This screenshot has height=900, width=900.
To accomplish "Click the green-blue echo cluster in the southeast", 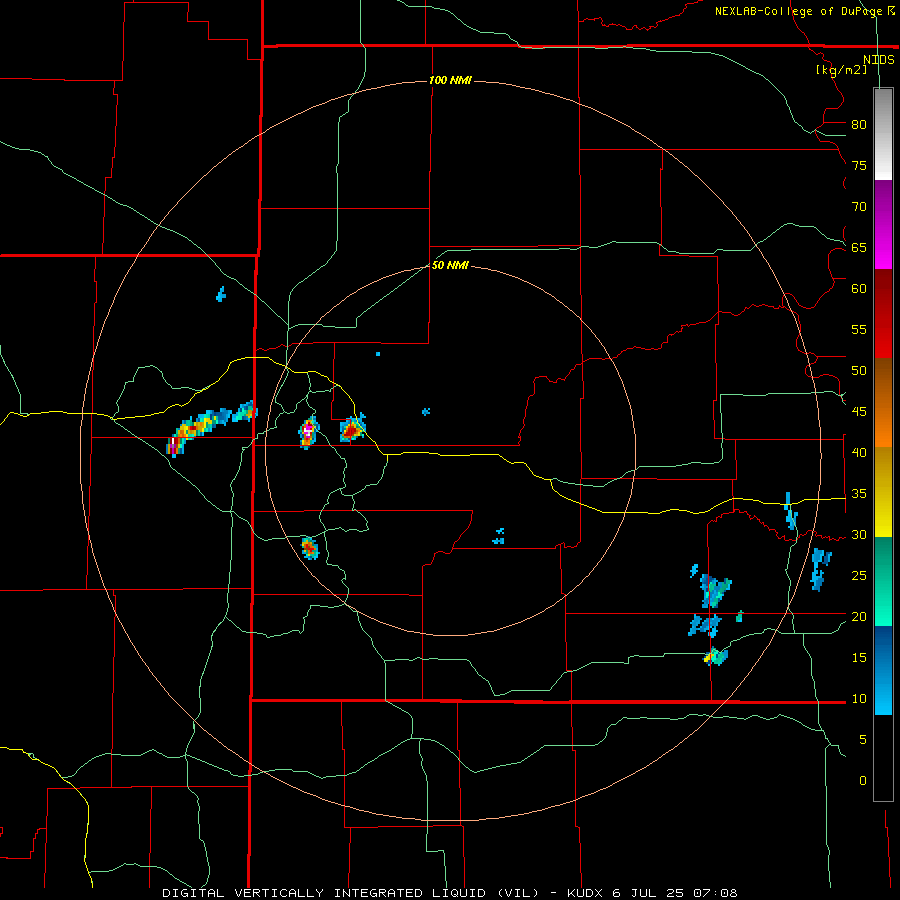I will pyautogui.click(x=715, y=591).
